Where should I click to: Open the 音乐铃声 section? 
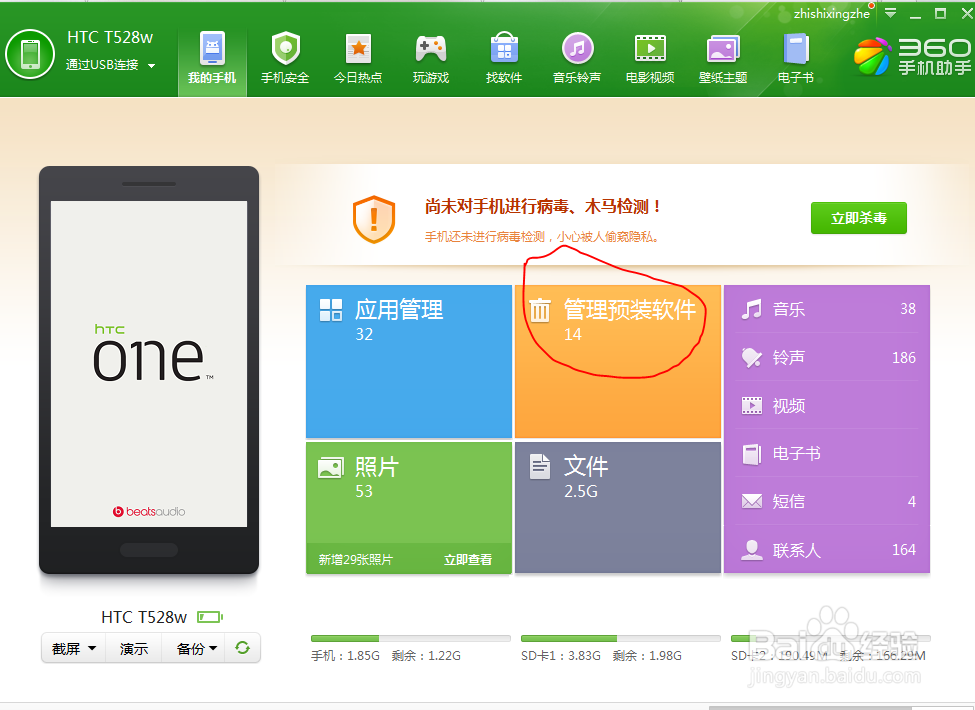coord(577,58)
